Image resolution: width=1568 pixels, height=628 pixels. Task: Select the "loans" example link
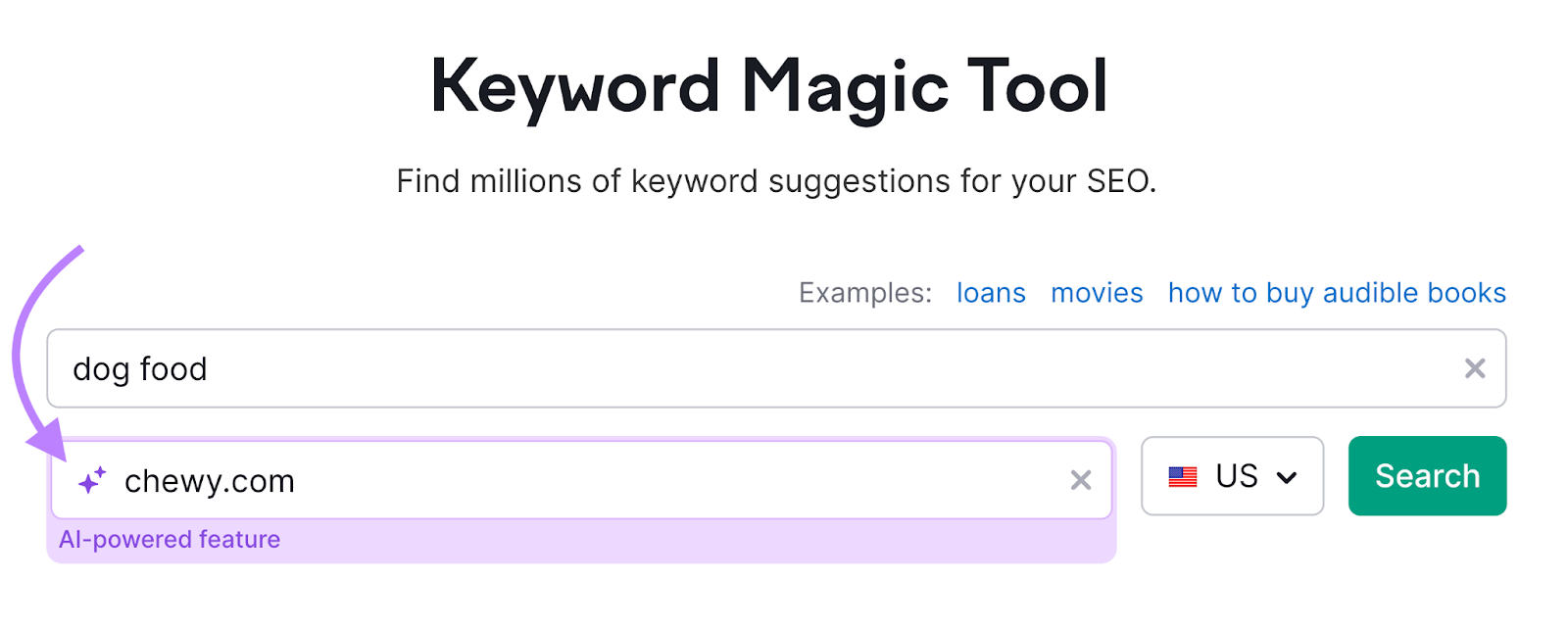pos(991,293)
